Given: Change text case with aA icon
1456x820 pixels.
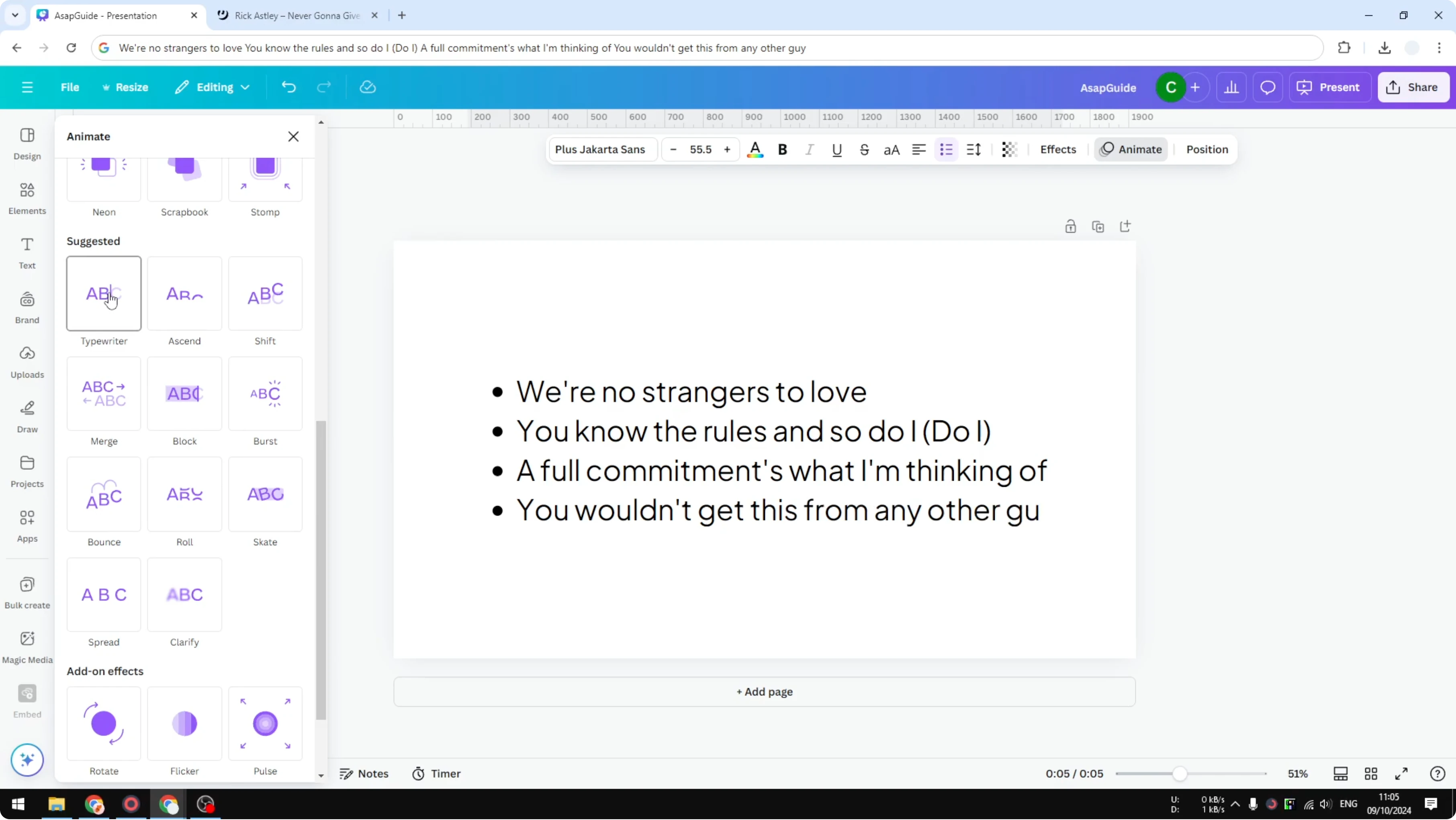Looking at the screenshot, I should pos(892,149).
